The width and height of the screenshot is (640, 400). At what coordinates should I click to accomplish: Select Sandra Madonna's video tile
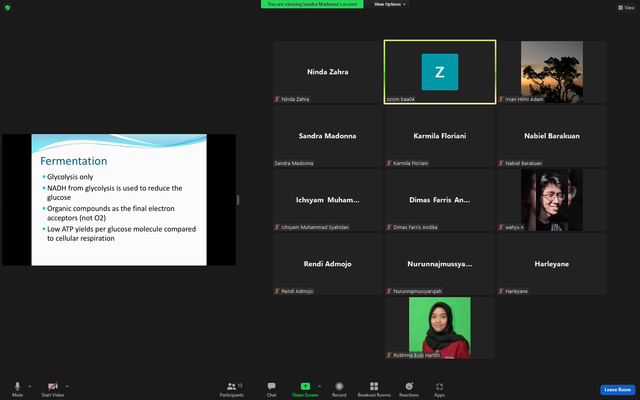tap(327, 136)
